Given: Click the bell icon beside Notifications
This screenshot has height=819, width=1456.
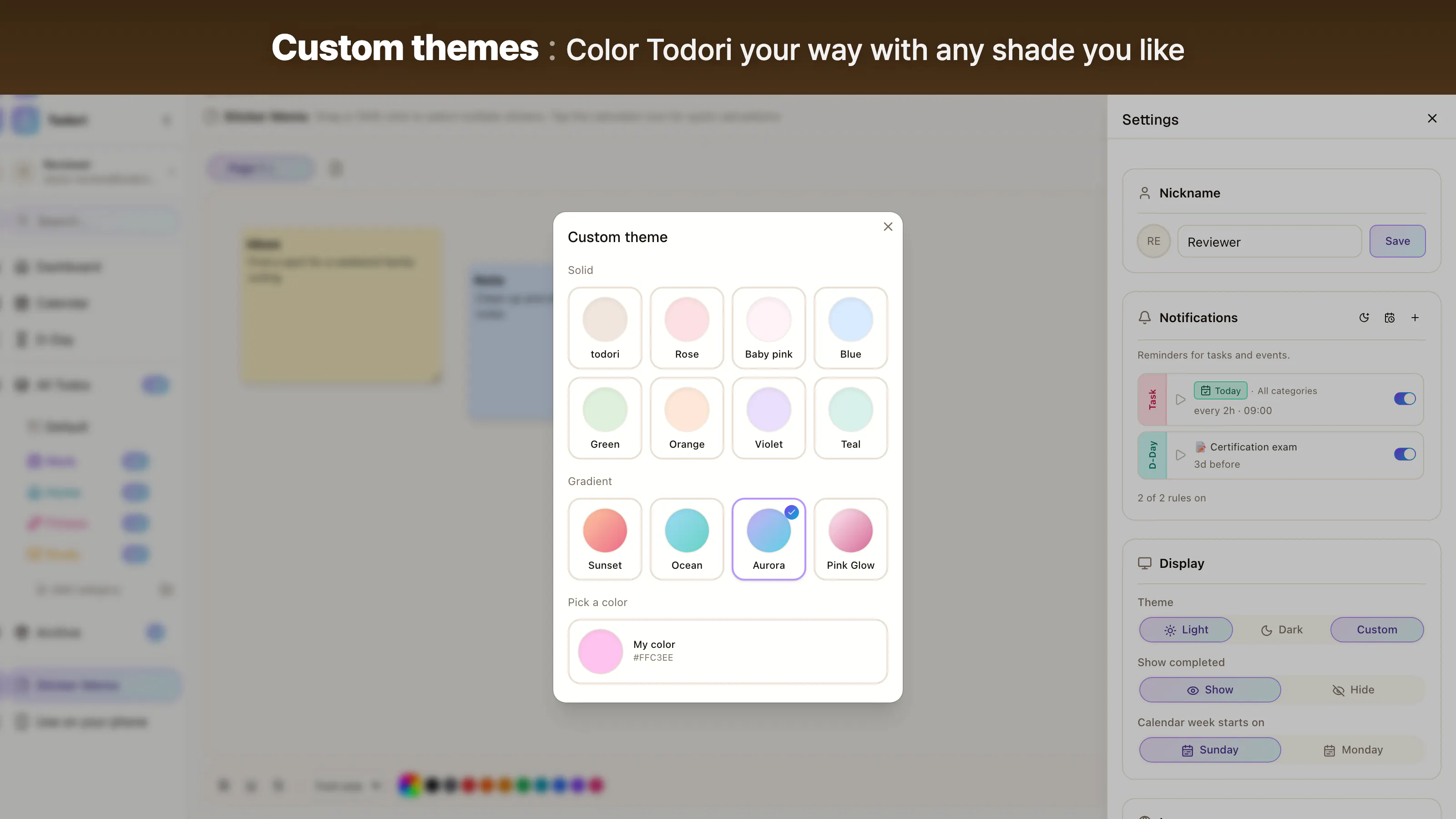Looking at the screenshot, I should 1145,318.
